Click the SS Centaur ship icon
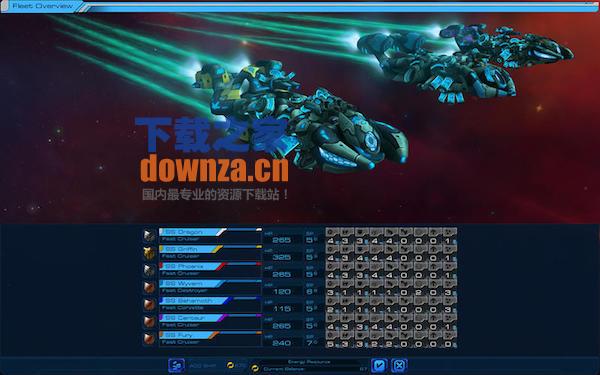 click(149, 322)
